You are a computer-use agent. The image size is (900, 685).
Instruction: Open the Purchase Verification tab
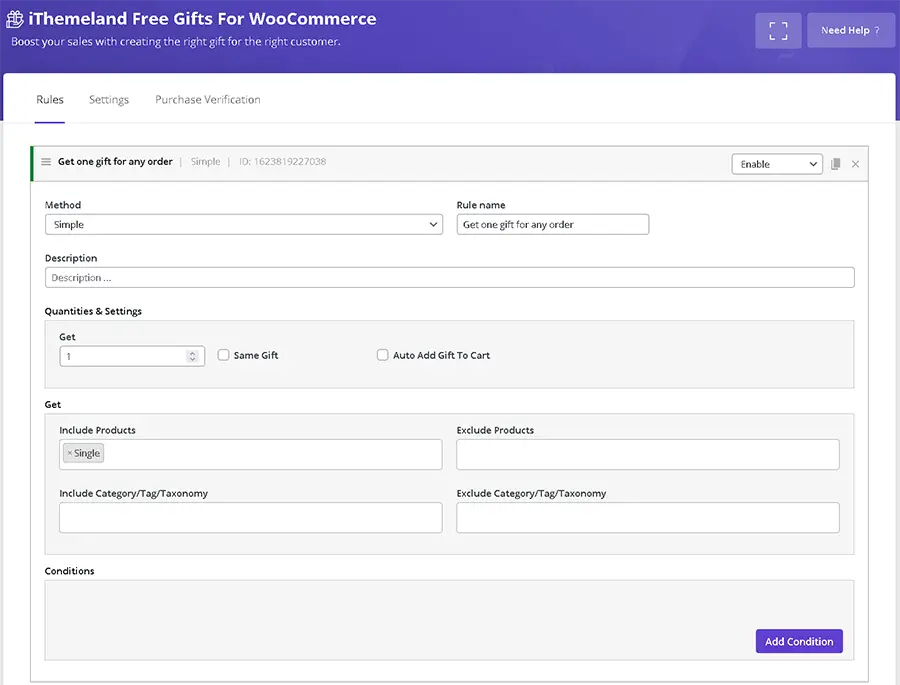tap(208, 100)
